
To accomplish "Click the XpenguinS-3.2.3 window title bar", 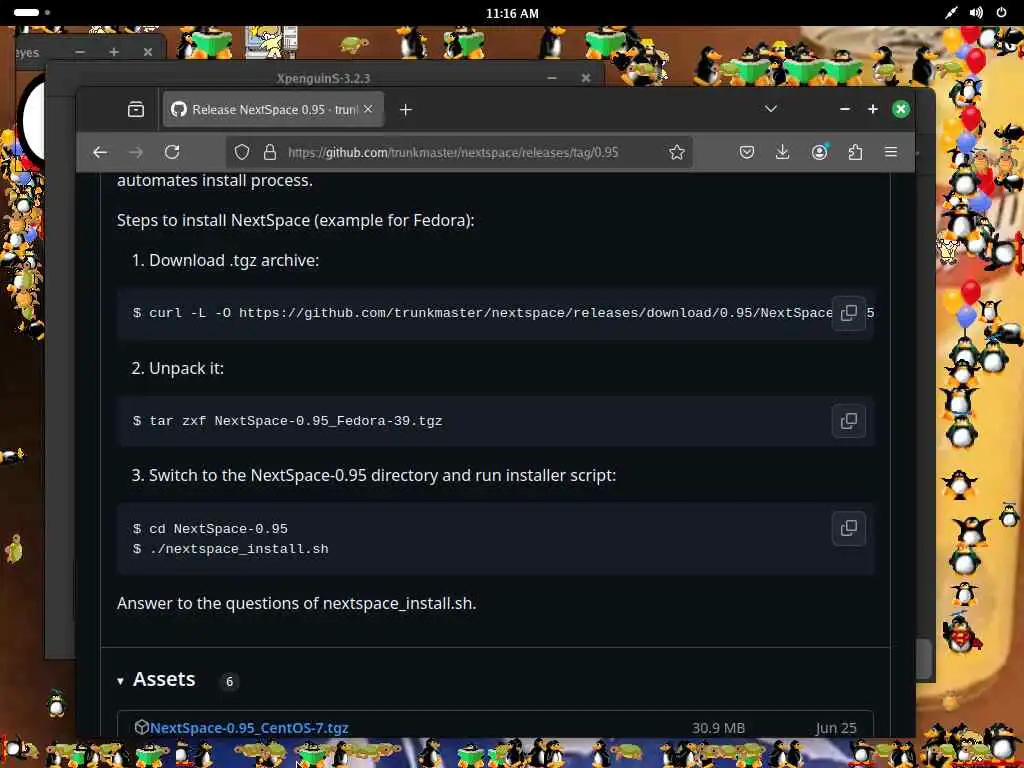I will point(323,78).
